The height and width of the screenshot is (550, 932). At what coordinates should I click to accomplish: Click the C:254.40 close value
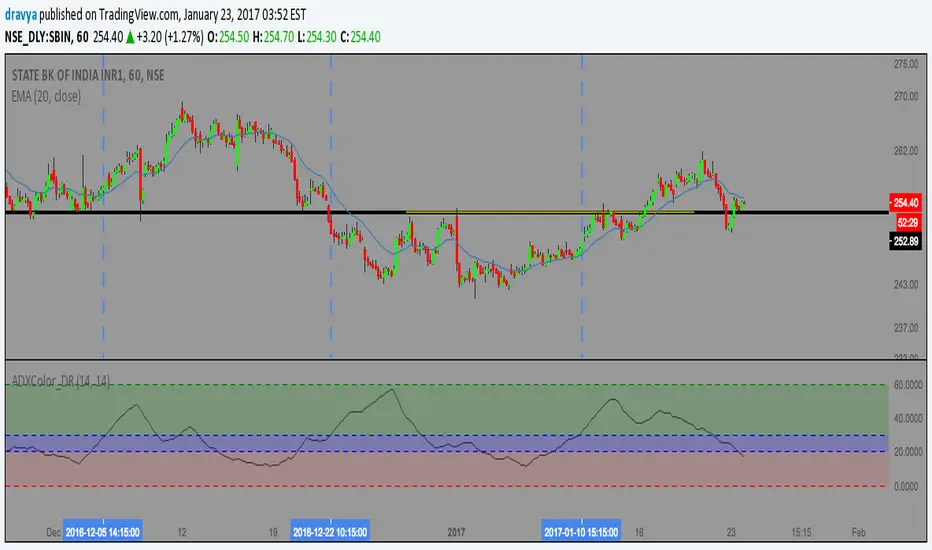[x=360, y=37]
